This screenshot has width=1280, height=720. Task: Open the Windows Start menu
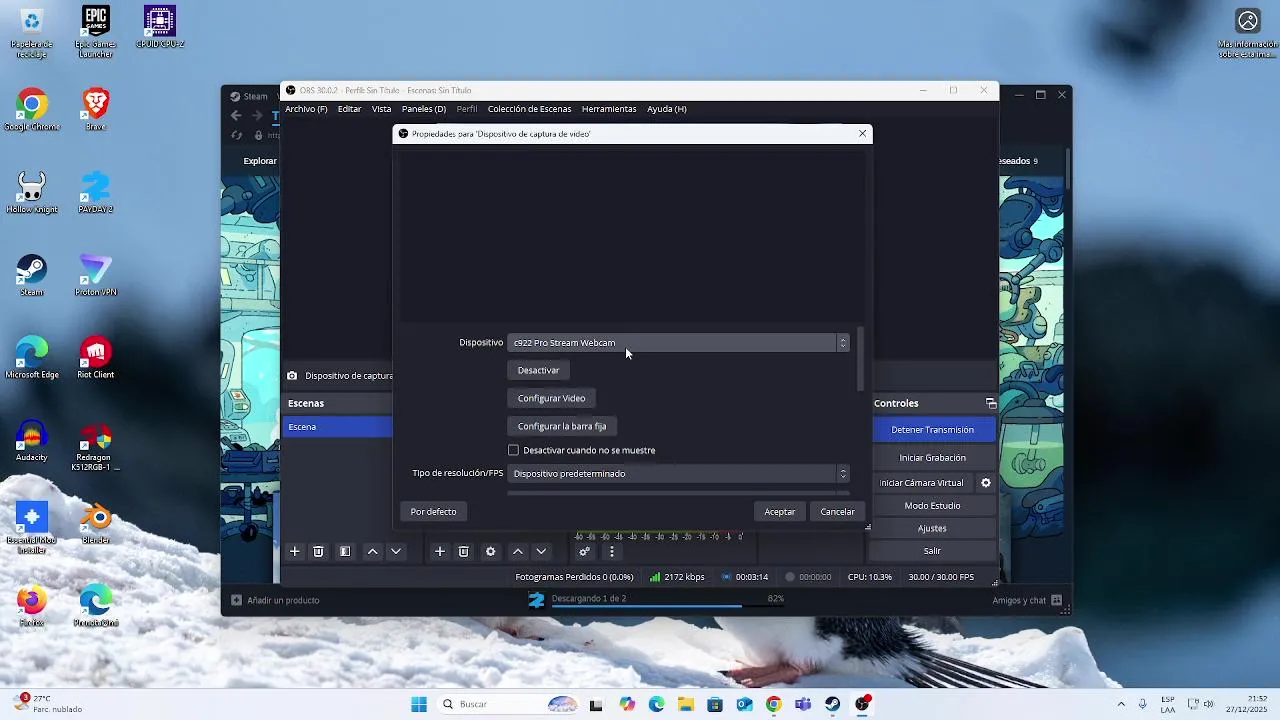click(x=419, y=704)
